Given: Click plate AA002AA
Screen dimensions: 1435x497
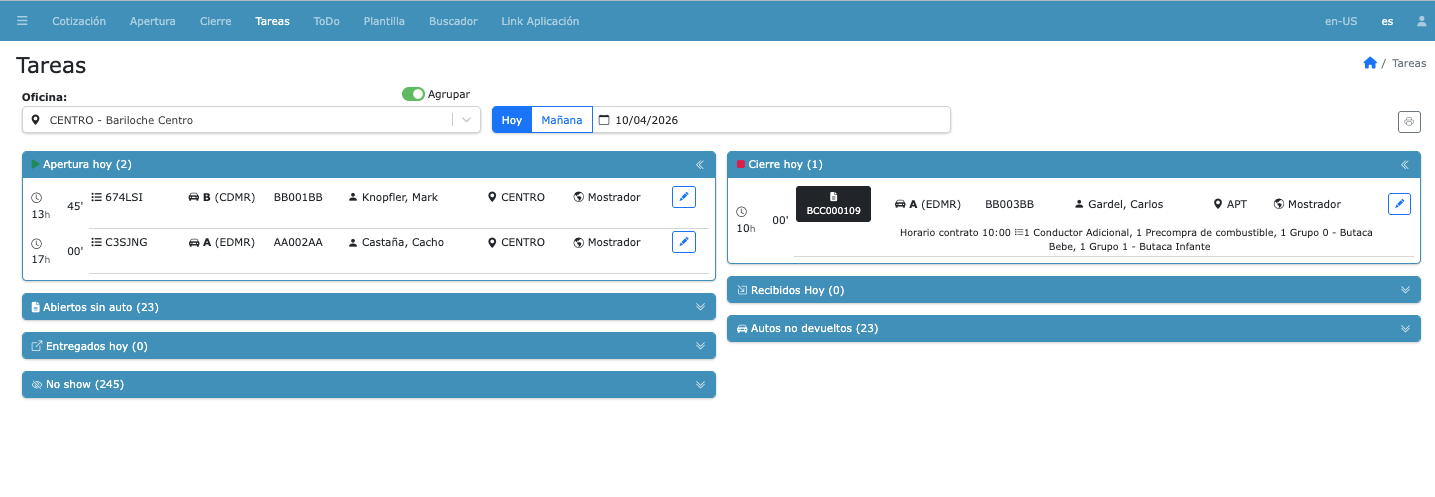Looking at the screenshot, I should pos(298,242).
